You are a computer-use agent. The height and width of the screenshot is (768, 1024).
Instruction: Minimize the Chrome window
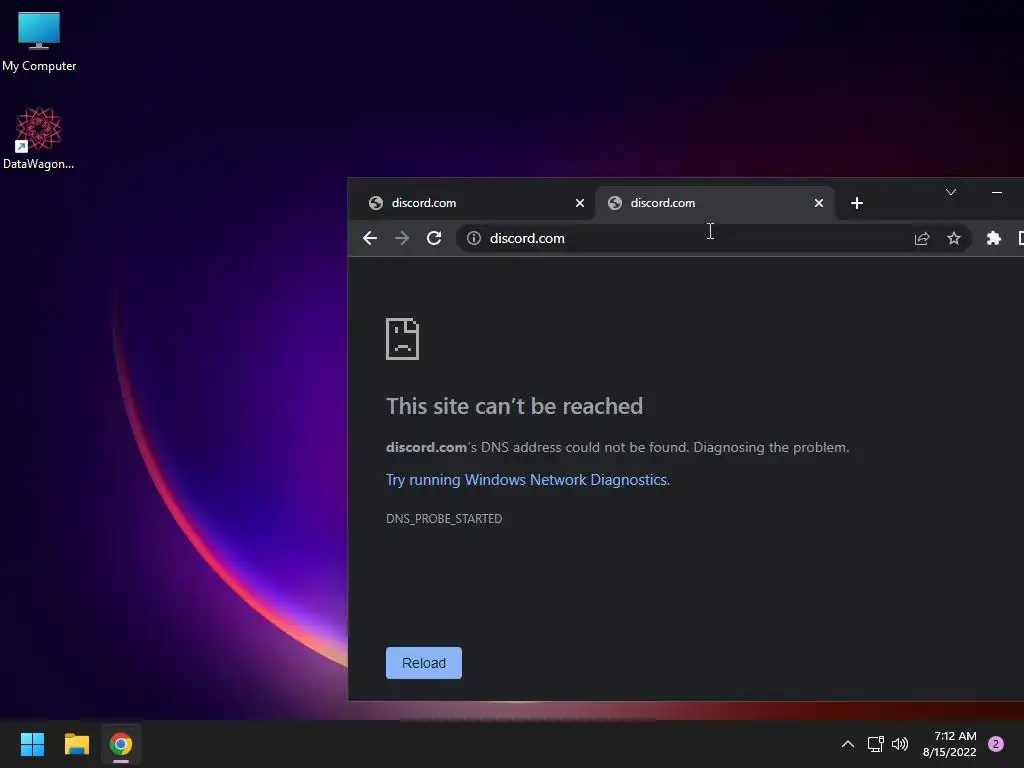pos(997,192)
